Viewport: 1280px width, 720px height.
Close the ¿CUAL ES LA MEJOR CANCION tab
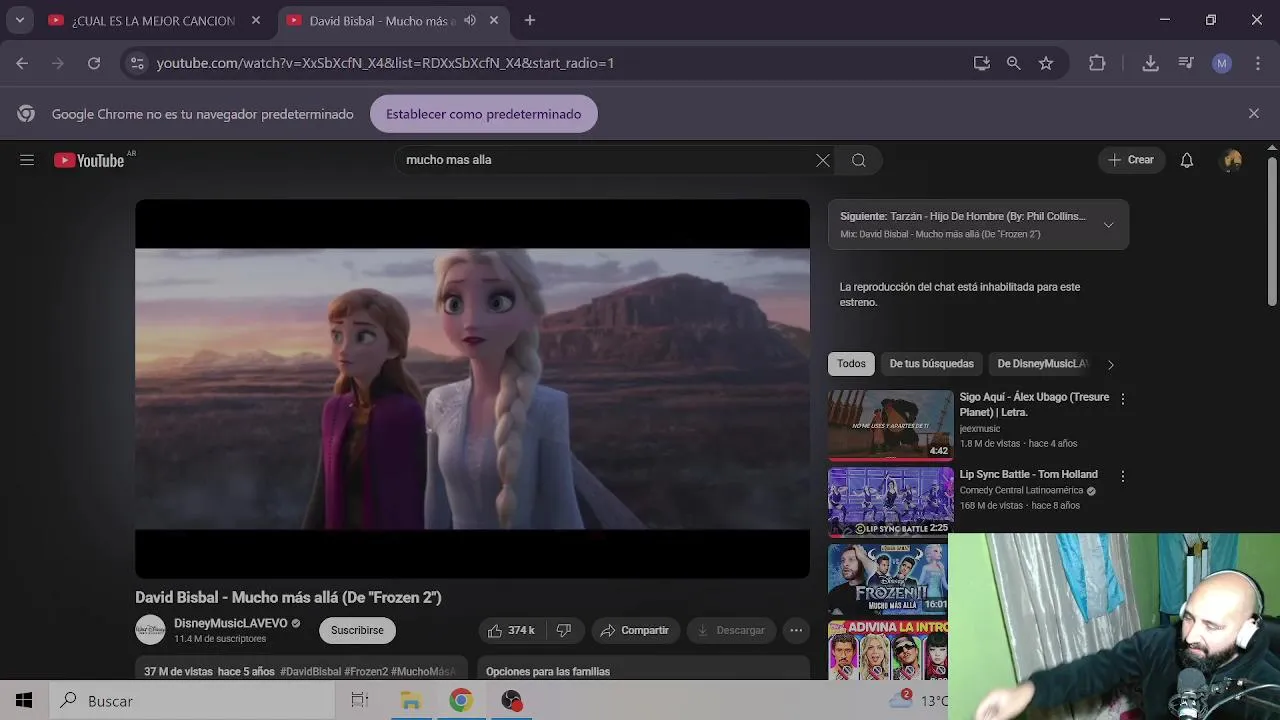pyautogui.click(x=256, y=20)
